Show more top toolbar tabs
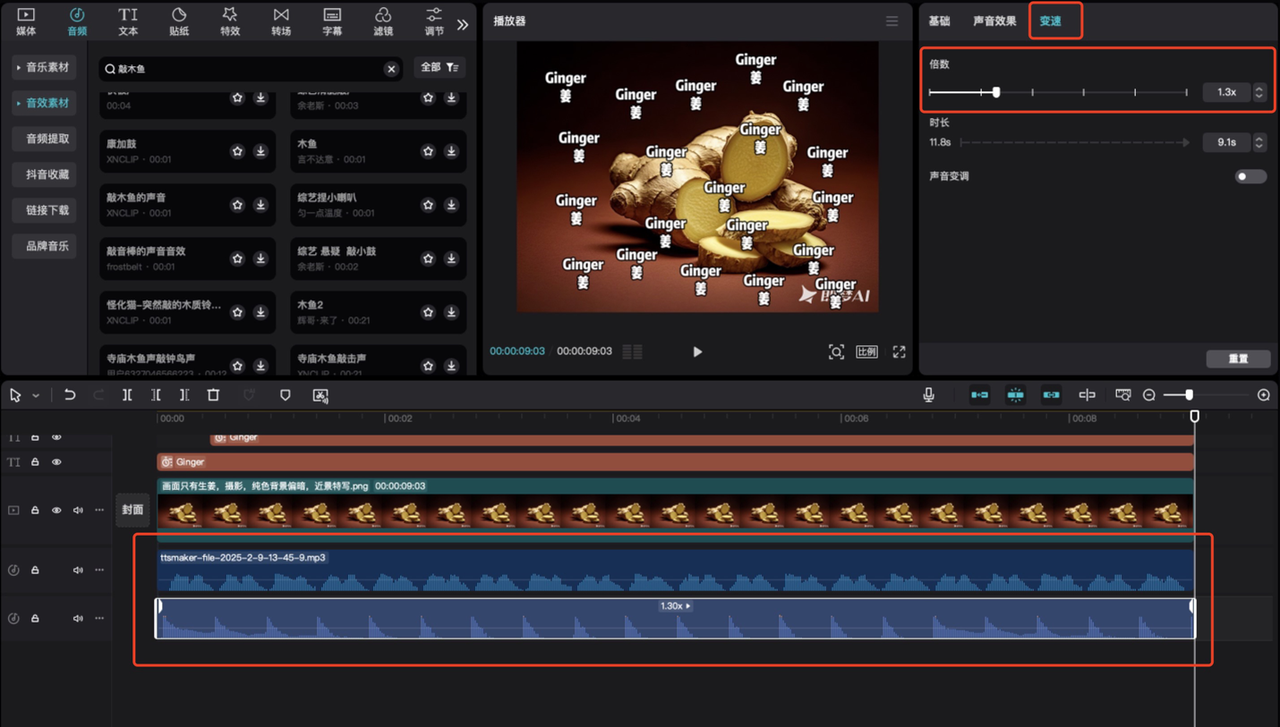Viewport: 1280px width, 727px height. (x=462, y=24)
